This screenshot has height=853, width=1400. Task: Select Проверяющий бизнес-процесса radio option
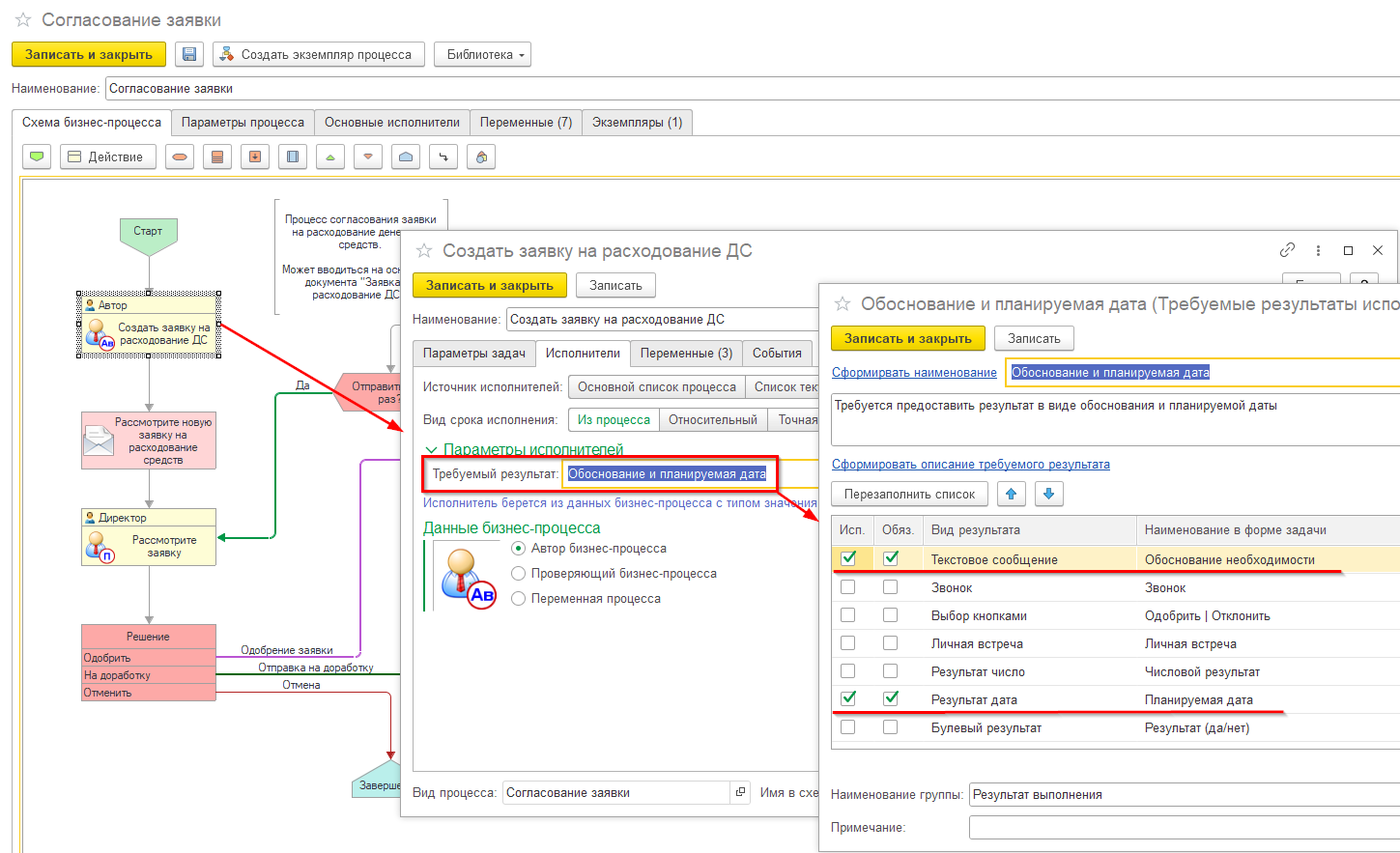coord(519,573)
